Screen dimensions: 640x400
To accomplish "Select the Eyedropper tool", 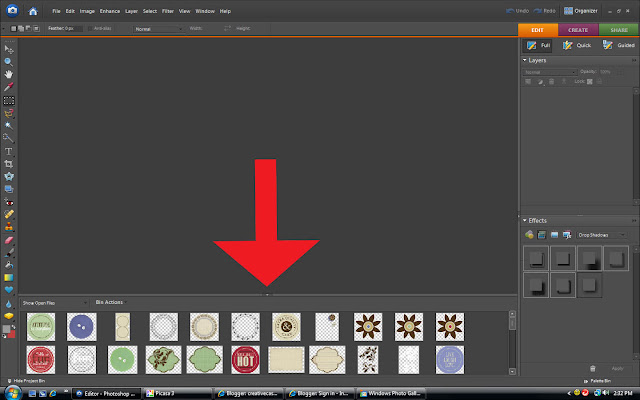I will [x=9, y=87].
